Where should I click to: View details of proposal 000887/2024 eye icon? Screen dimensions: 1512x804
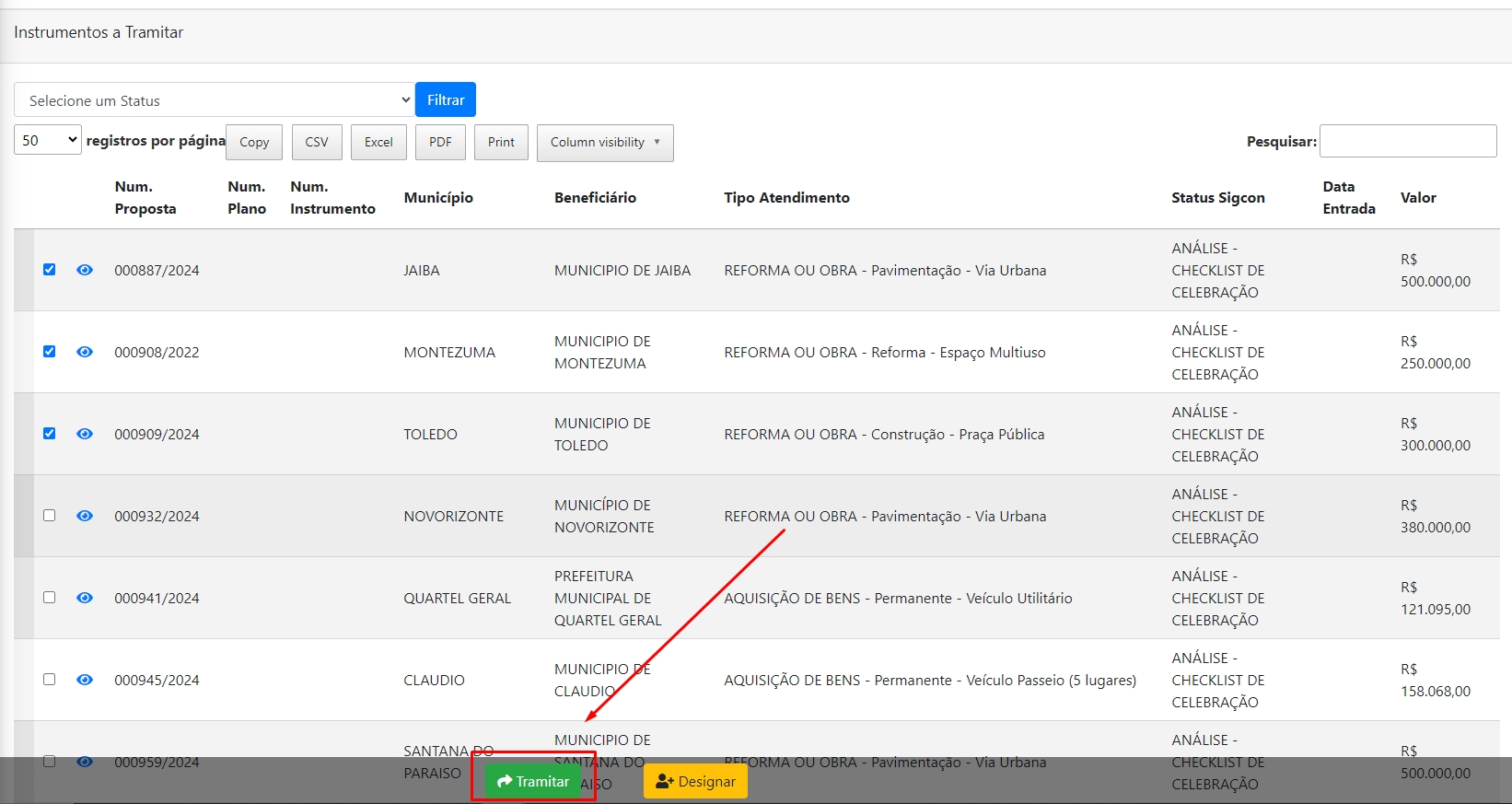tap(85, 270)
